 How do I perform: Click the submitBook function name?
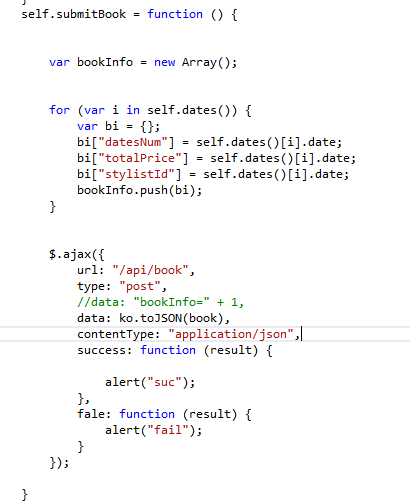(x=91, y=14)
